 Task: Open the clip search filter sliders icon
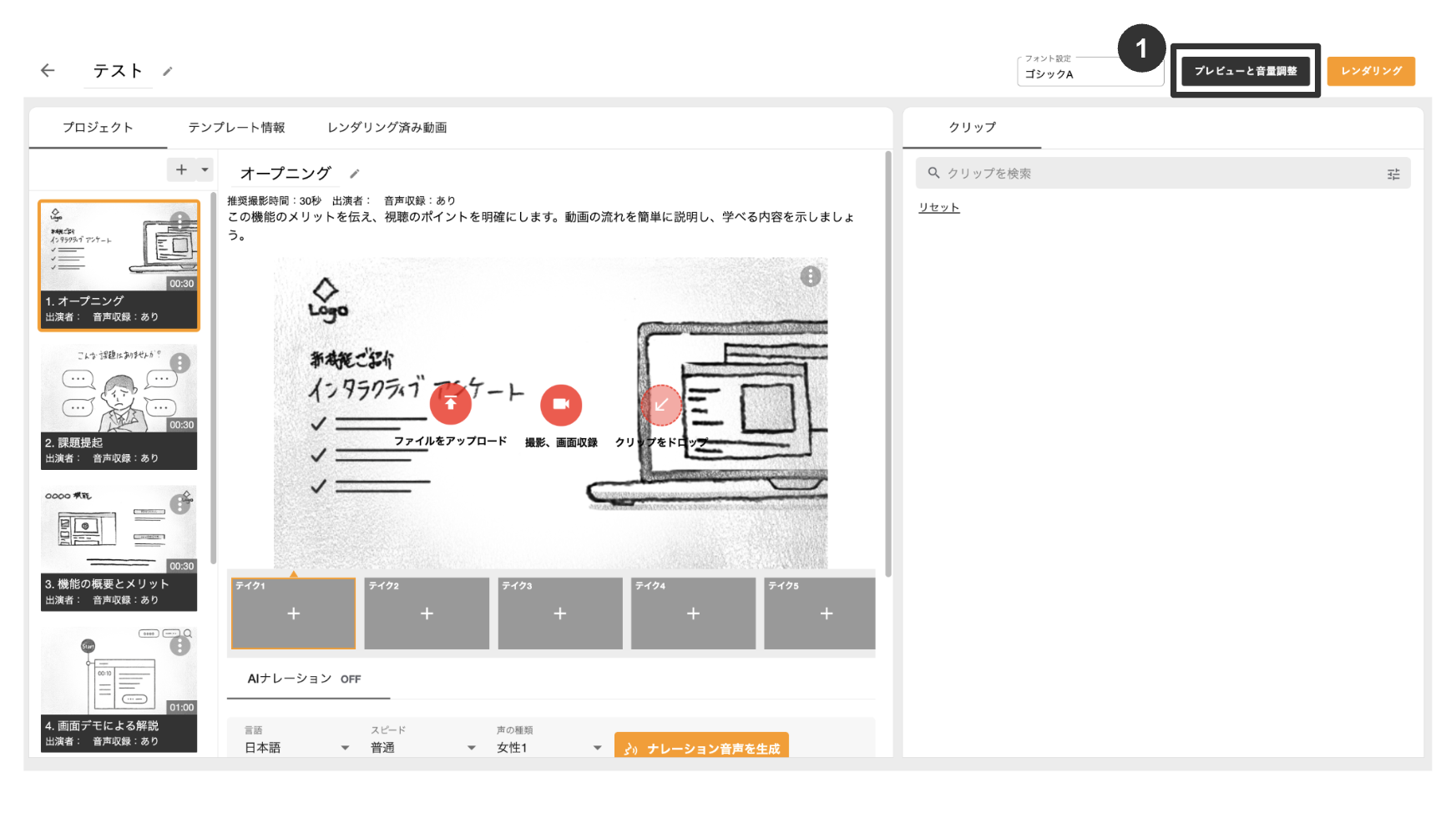(x=1393, y=174)
